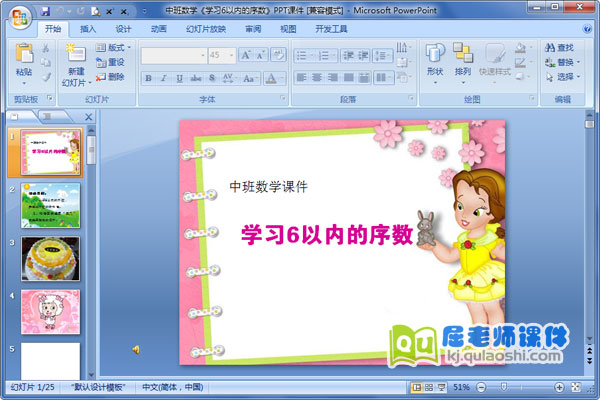Screen dimensions: 600x400
Task: Click the Paste clipboard icon
Action: [x=24, y=54]
